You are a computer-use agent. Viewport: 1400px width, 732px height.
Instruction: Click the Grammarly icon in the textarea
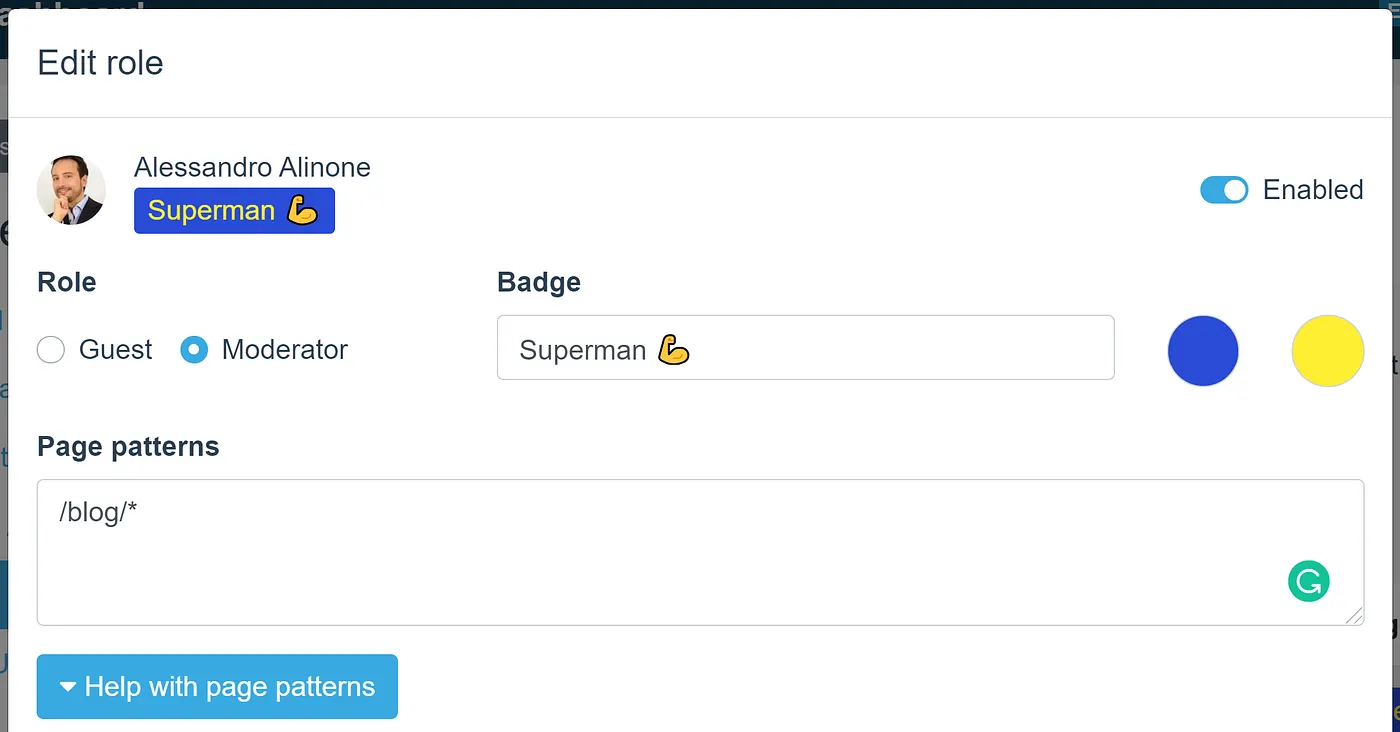click(1308, 581)
